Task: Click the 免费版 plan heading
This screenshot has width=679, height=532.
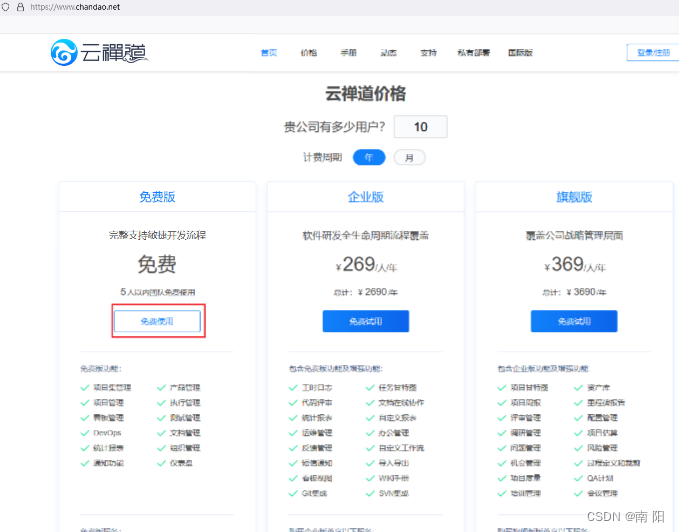Action: [x=157, y=197]
